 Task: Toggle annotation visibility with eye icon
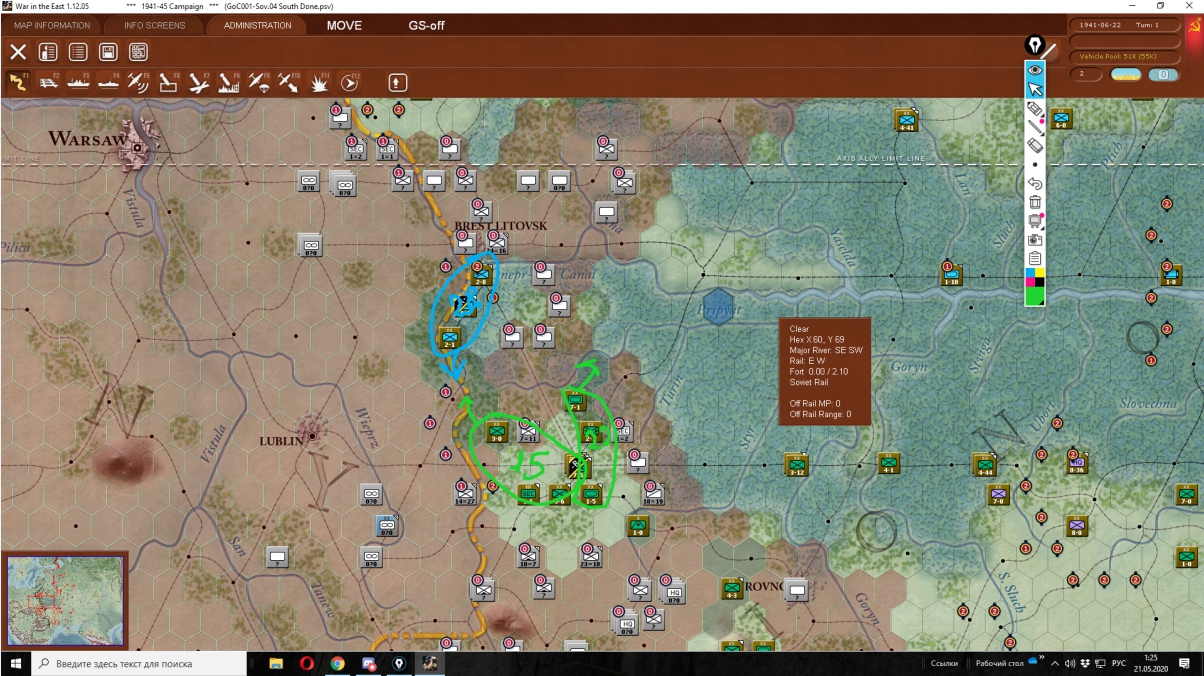(1035, 70)
